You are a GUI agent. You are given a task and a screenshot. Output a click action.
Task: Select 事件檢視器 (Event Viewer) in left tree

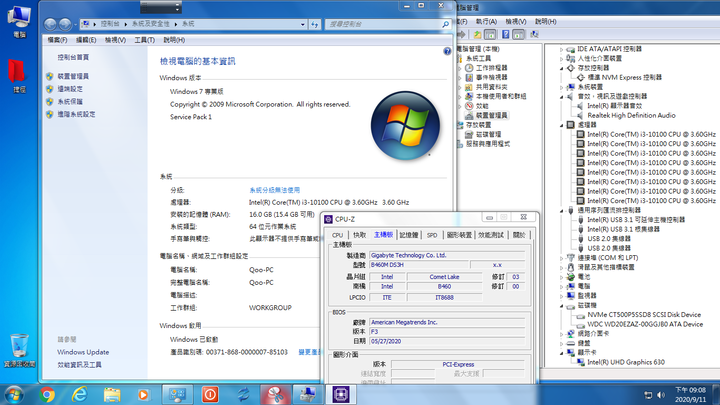point(491,77)
